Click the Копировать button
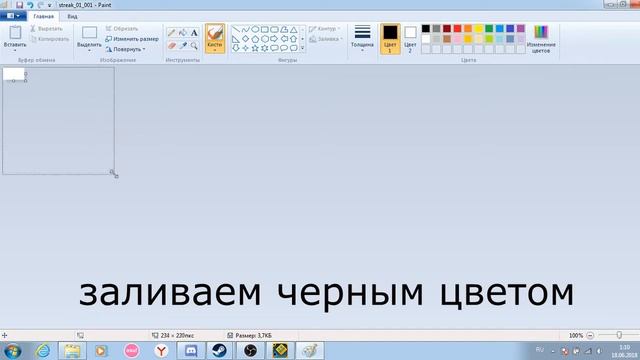 pos(50,39)
